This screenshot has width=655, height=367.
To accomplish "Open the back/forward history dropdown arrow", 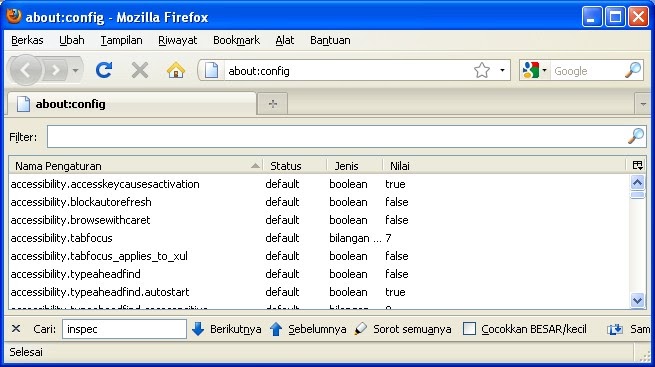I will (75, 71).
